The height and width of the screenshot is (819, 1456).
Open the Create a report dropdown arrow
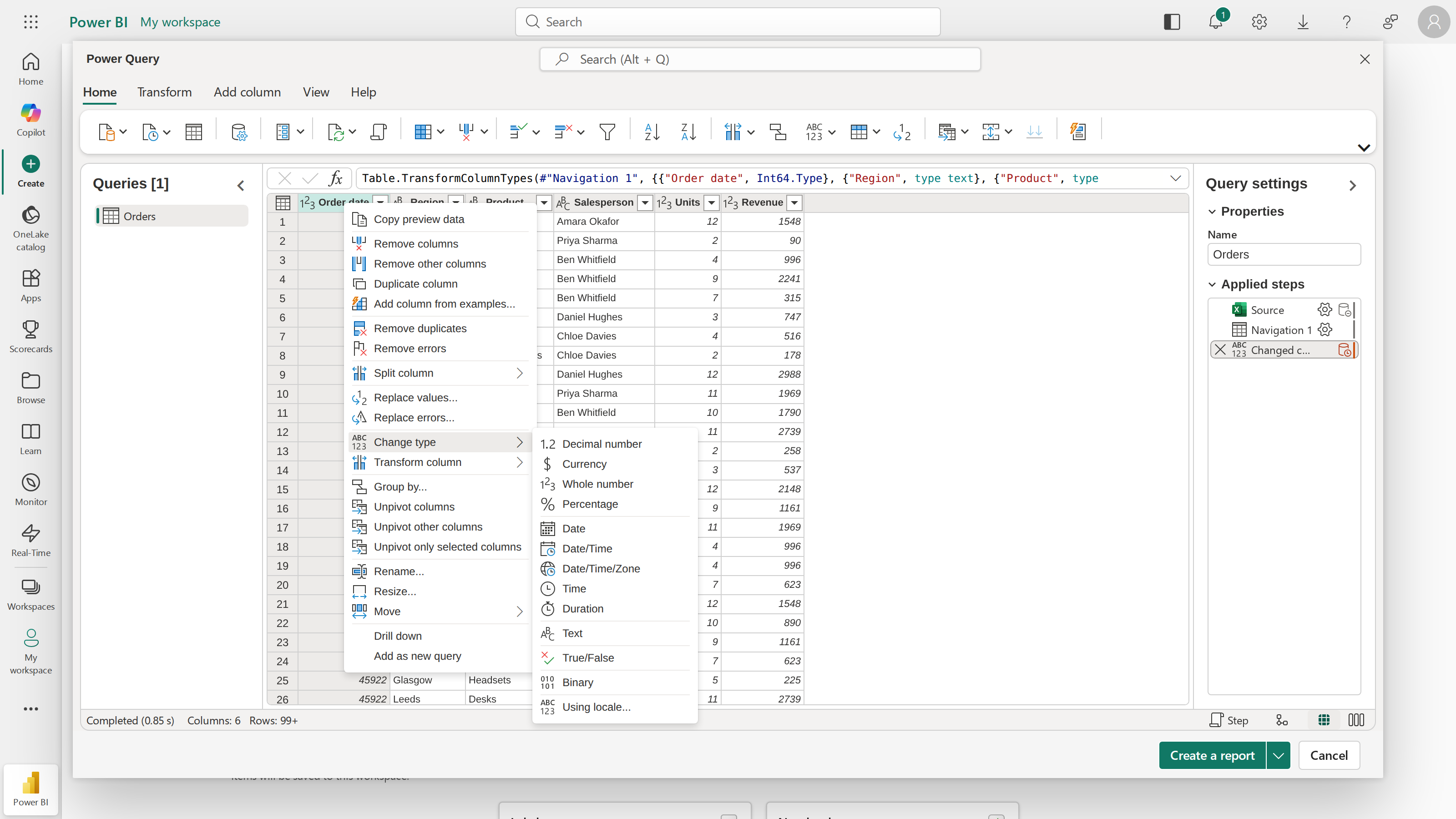pyautogui.click(x=1278, y=755)
